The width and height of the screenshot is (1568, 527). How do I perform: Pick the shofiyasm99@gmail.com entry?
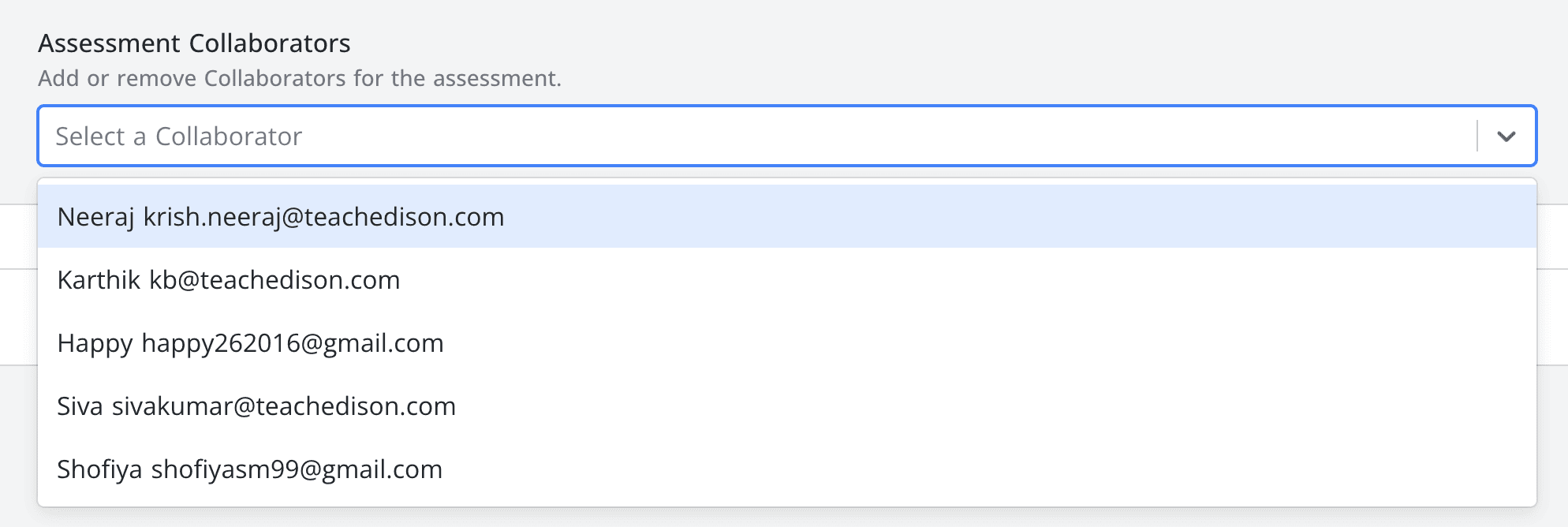coord(297,469)
